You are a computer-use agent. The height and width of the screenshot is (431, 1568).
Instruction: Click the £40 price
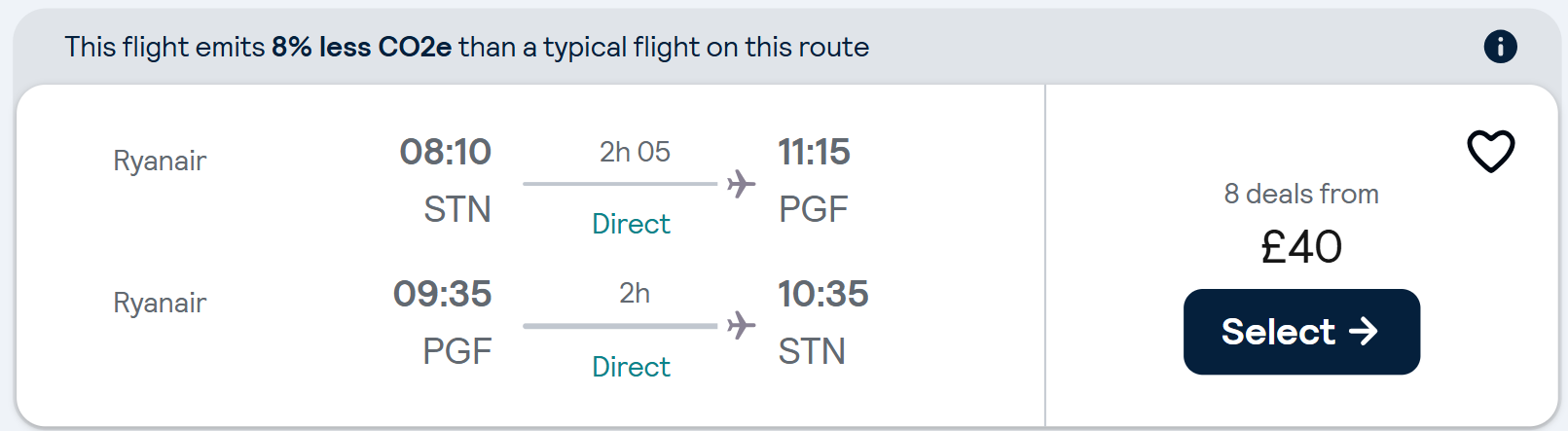coord(1301,246)
